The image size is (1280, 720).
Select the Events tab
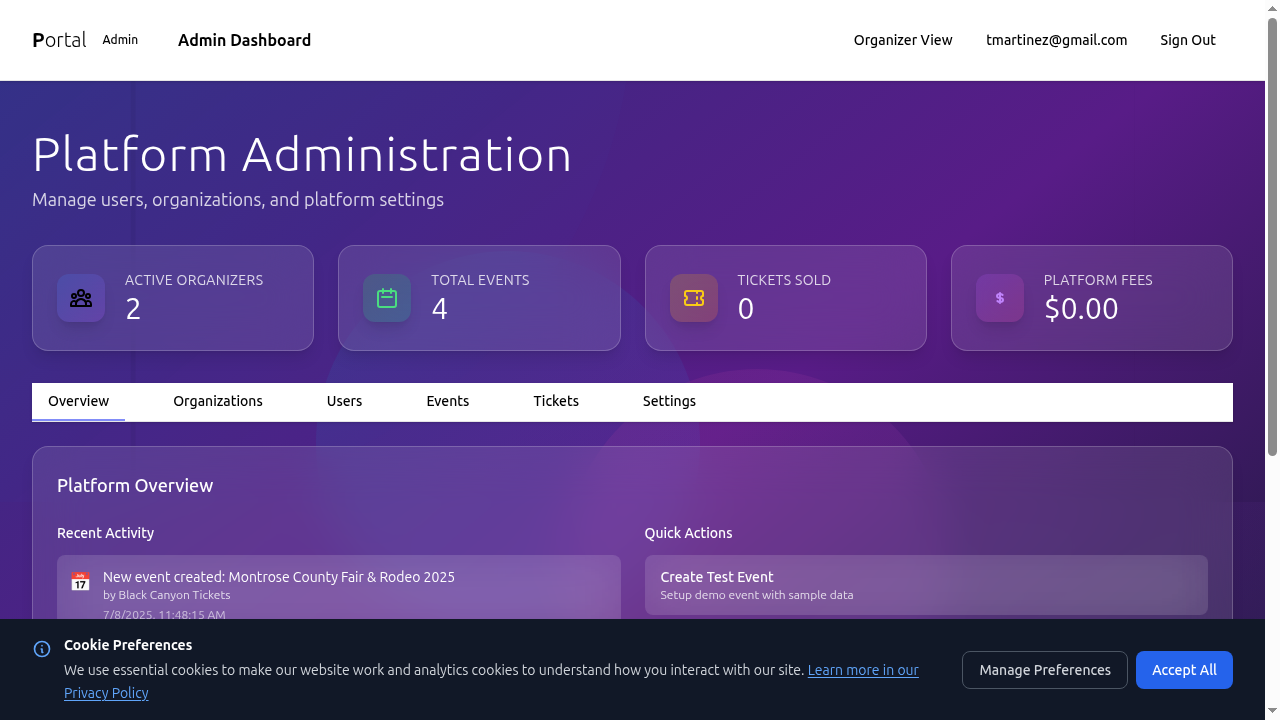[447, 401]
